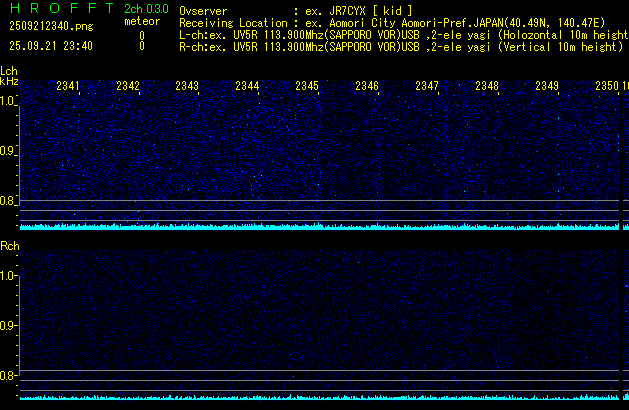This screenshot has width=629, height=410.
Task: Select the 25.09.21 23:40 timestamp
Action: coord(50,46)
